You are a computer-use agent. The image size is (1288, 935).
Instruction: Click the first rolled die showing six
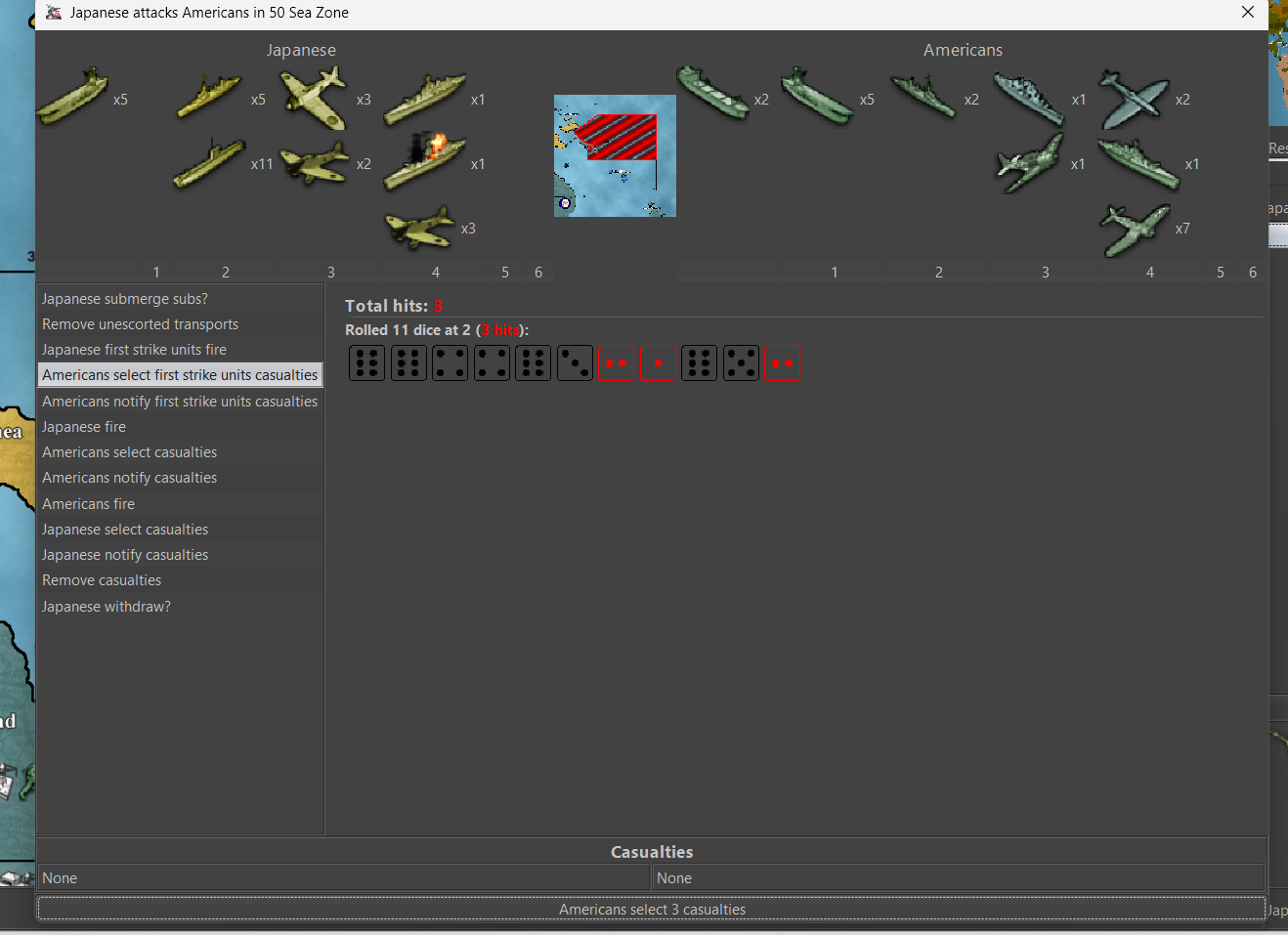pos(366,363)
